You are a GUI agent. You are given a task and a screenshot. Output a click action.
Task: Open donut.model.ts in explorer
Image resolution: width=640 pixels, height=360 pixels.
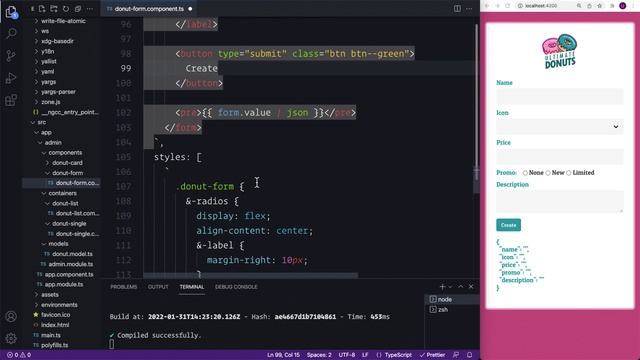tap(72, 254)
